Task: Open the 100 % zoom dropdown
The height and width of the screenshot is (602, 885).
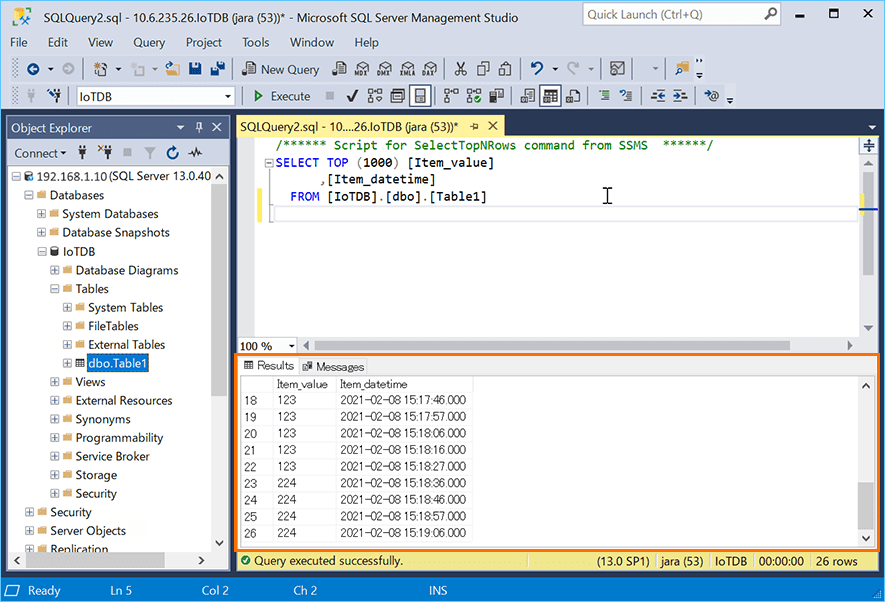Action: (292, 346)
